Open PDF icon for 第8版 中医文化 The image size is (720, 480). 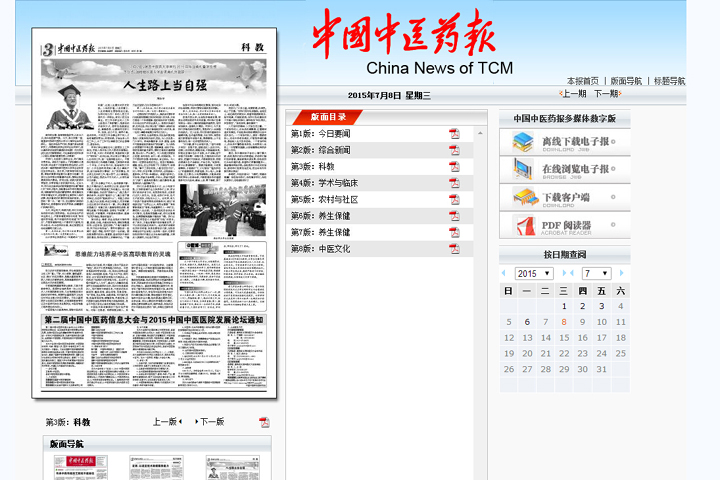pos(454,249)
